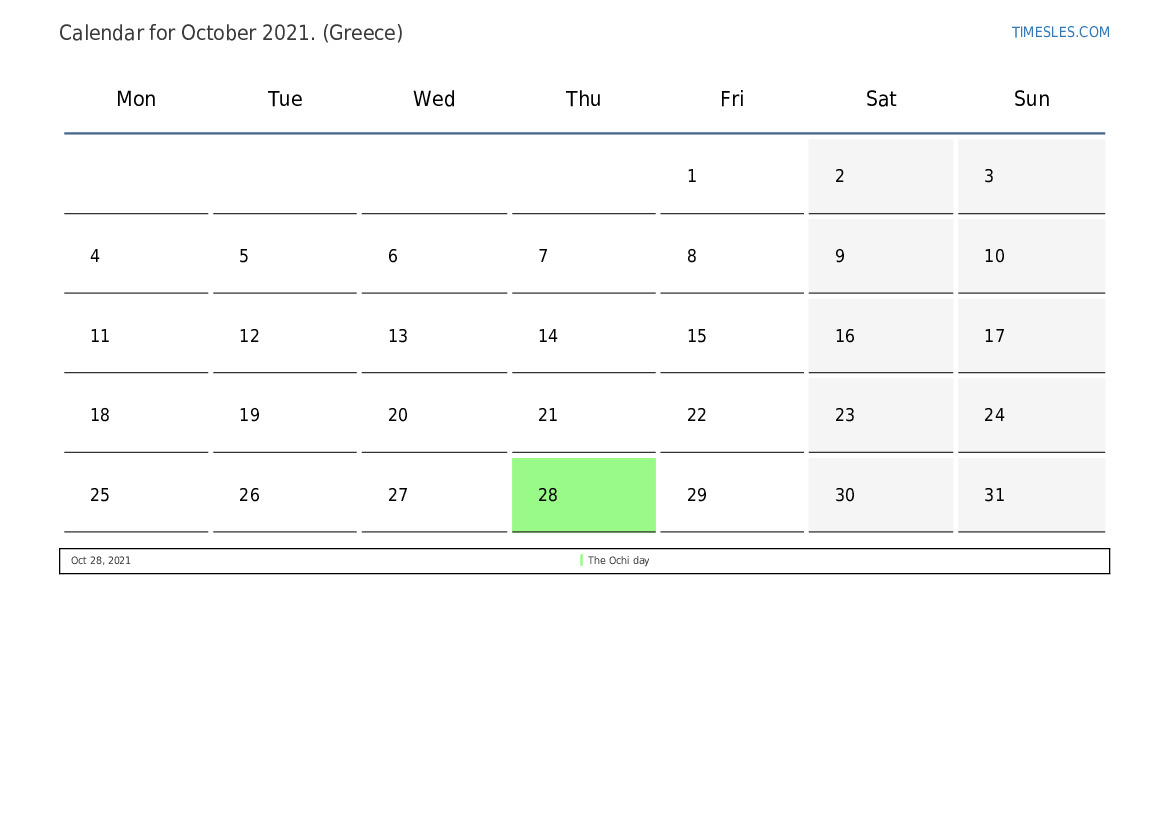Screen dimensions: 1169x827
Task: Select Sunday October 3
Action: pyautogui.click(x=1032, y=177)
